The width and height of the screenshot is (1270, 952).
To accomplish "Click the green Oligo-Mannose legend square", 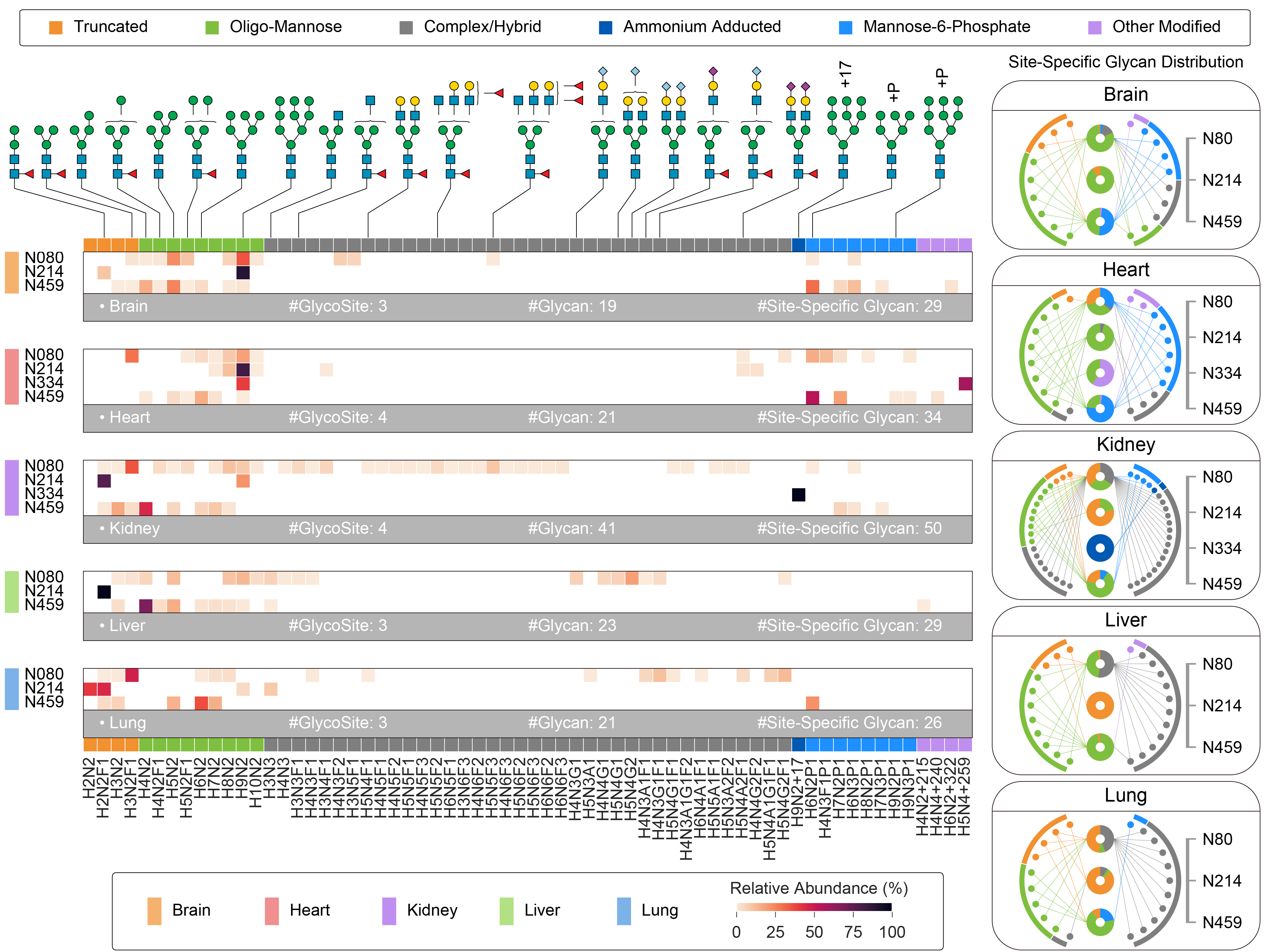I will (212, 27).
